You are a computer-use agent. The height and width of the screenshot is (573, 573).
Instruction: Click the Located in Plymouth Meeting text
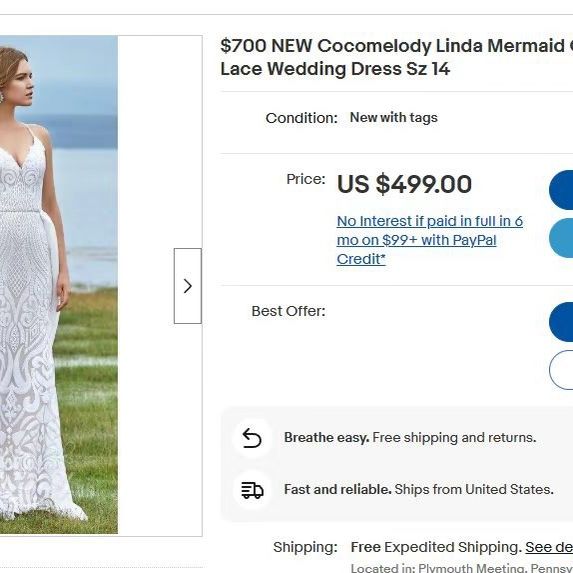(462, 568)
